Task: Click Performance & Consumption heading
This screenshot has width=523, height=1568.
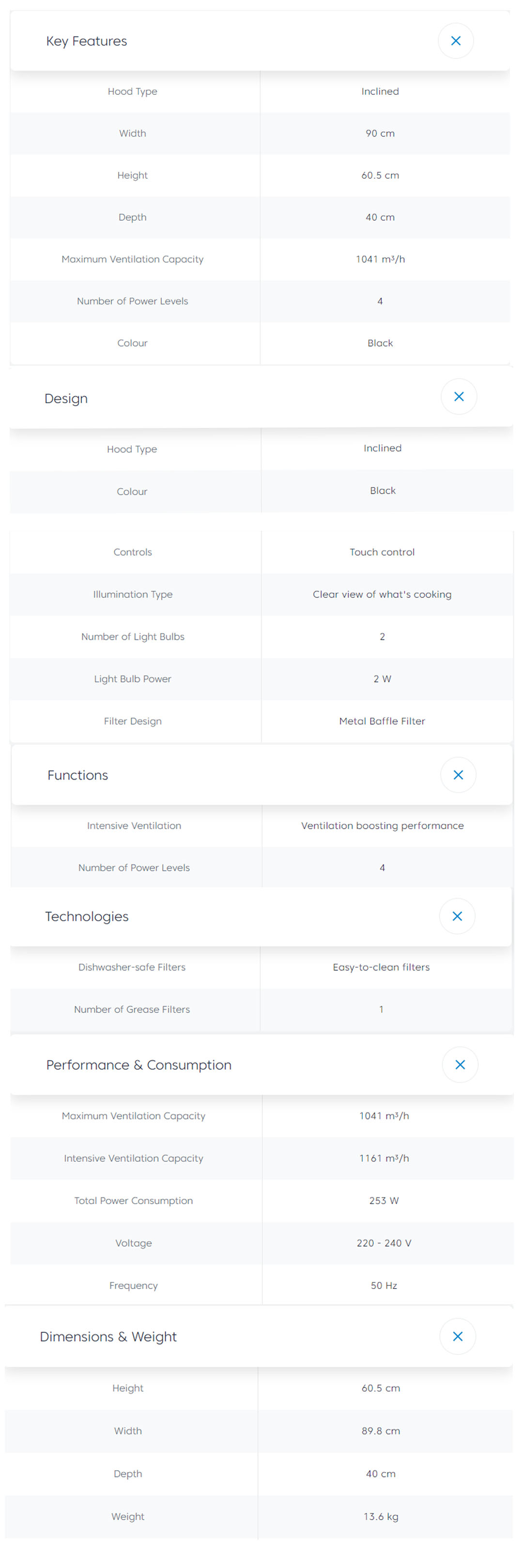Action: pyautogui.click(x=139, y=1065)
